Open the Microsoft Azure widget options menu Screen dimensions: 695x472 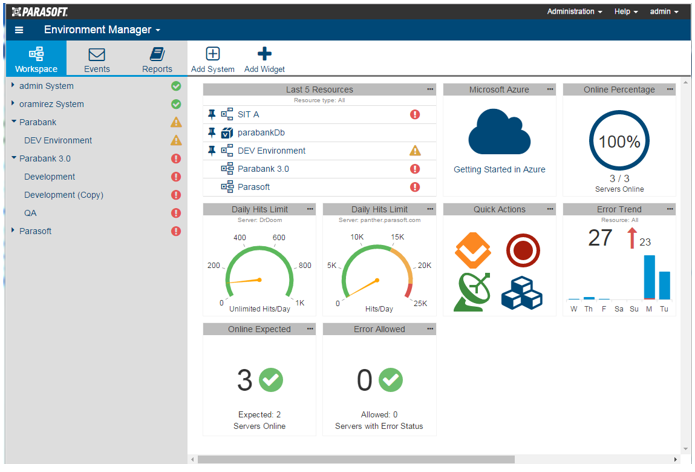pyautogui.click(x=550, y=89)
